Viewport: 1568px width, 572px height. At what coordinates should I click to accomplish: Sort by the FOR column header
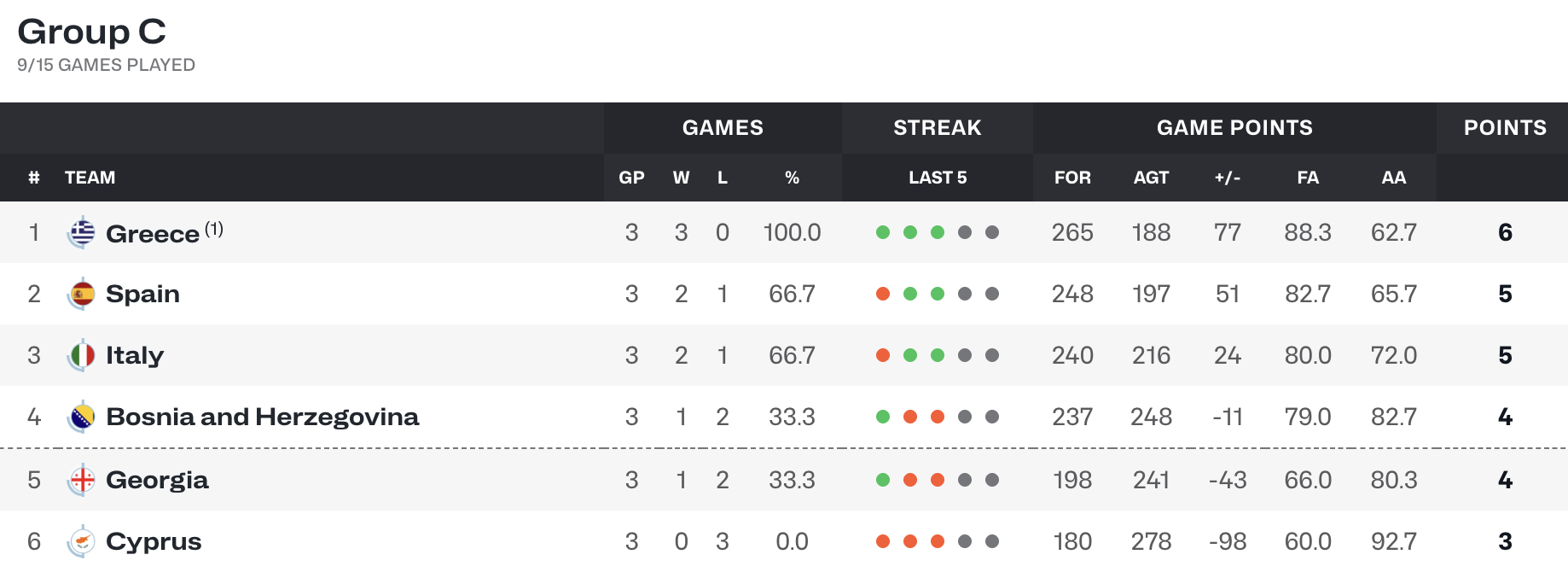(x=1072, y=178)
